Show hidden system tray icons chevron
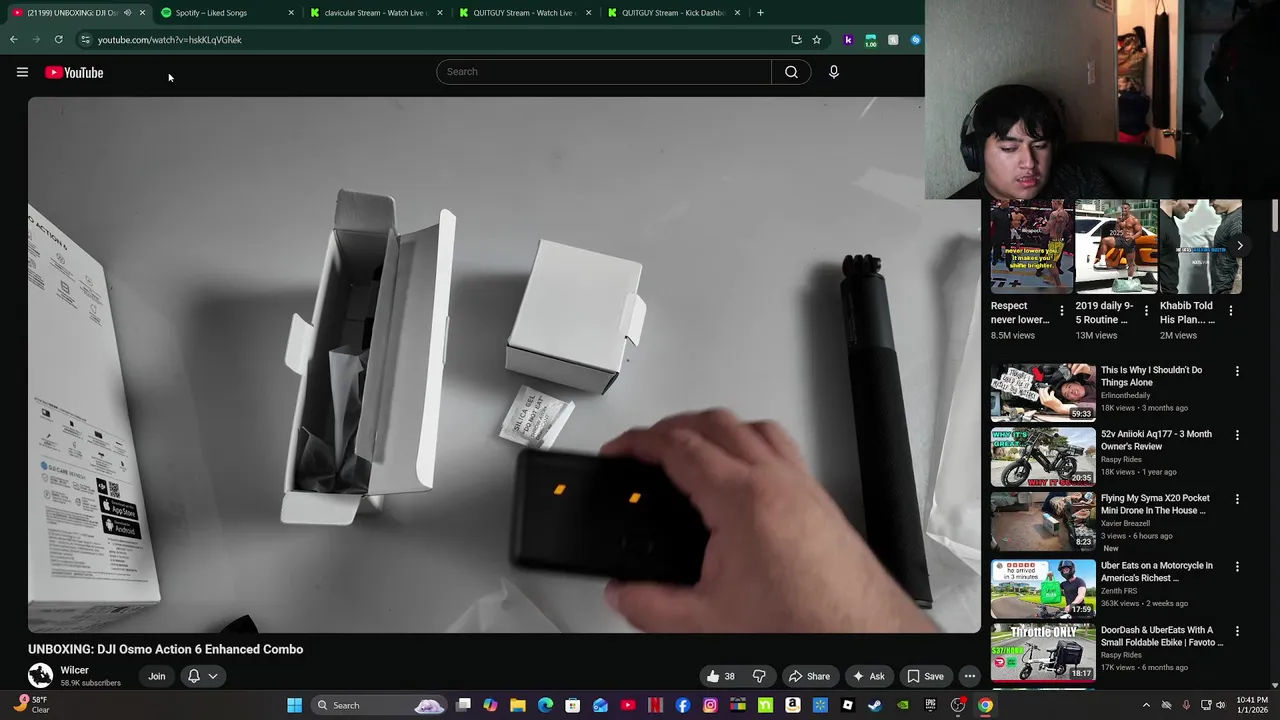Viewport: 1280px width, 720px height. pyautogui.click(x=1146, y=705)
